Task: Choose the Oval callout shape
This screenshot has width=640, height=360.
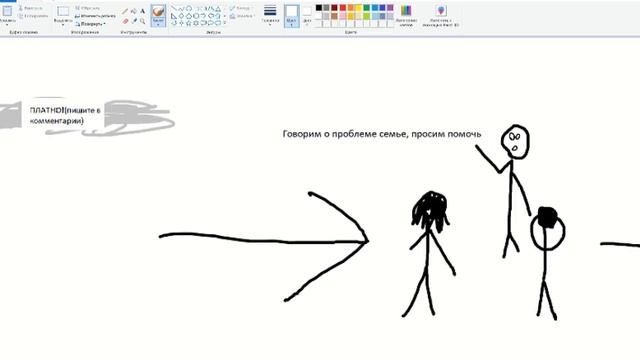Action: (211, 23)
